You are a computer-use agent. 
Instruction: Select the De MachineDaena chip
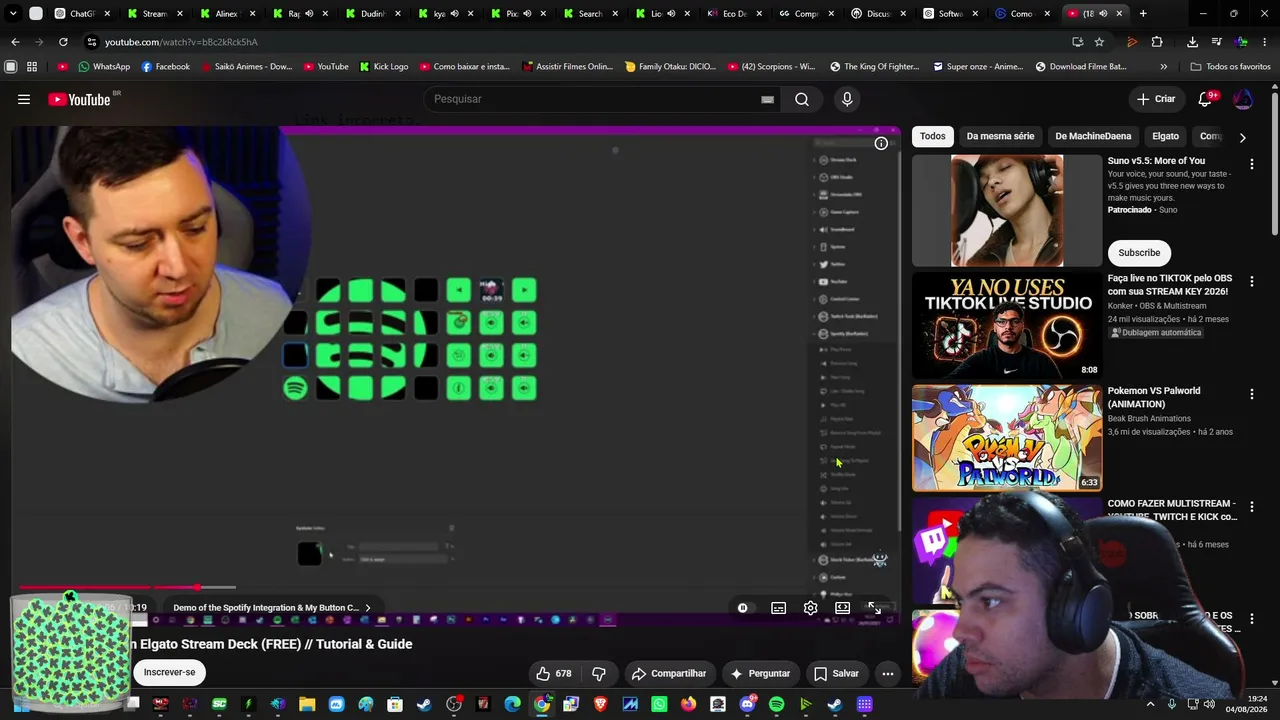pos(1093,136)
